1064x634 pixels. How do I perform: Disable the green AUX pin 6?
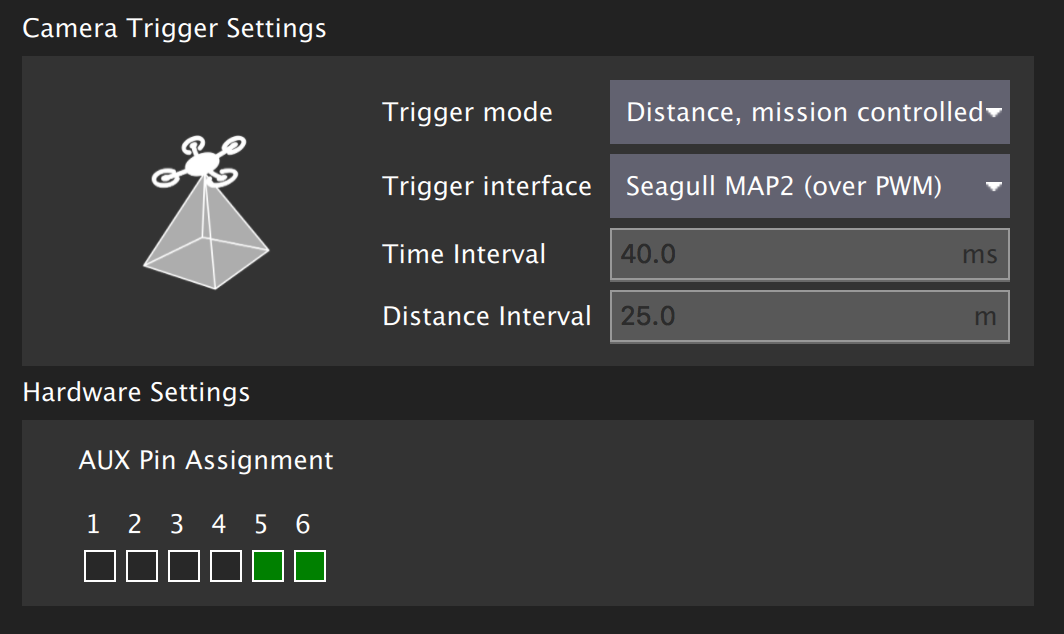pyautogui.click(x=310, y=565)
